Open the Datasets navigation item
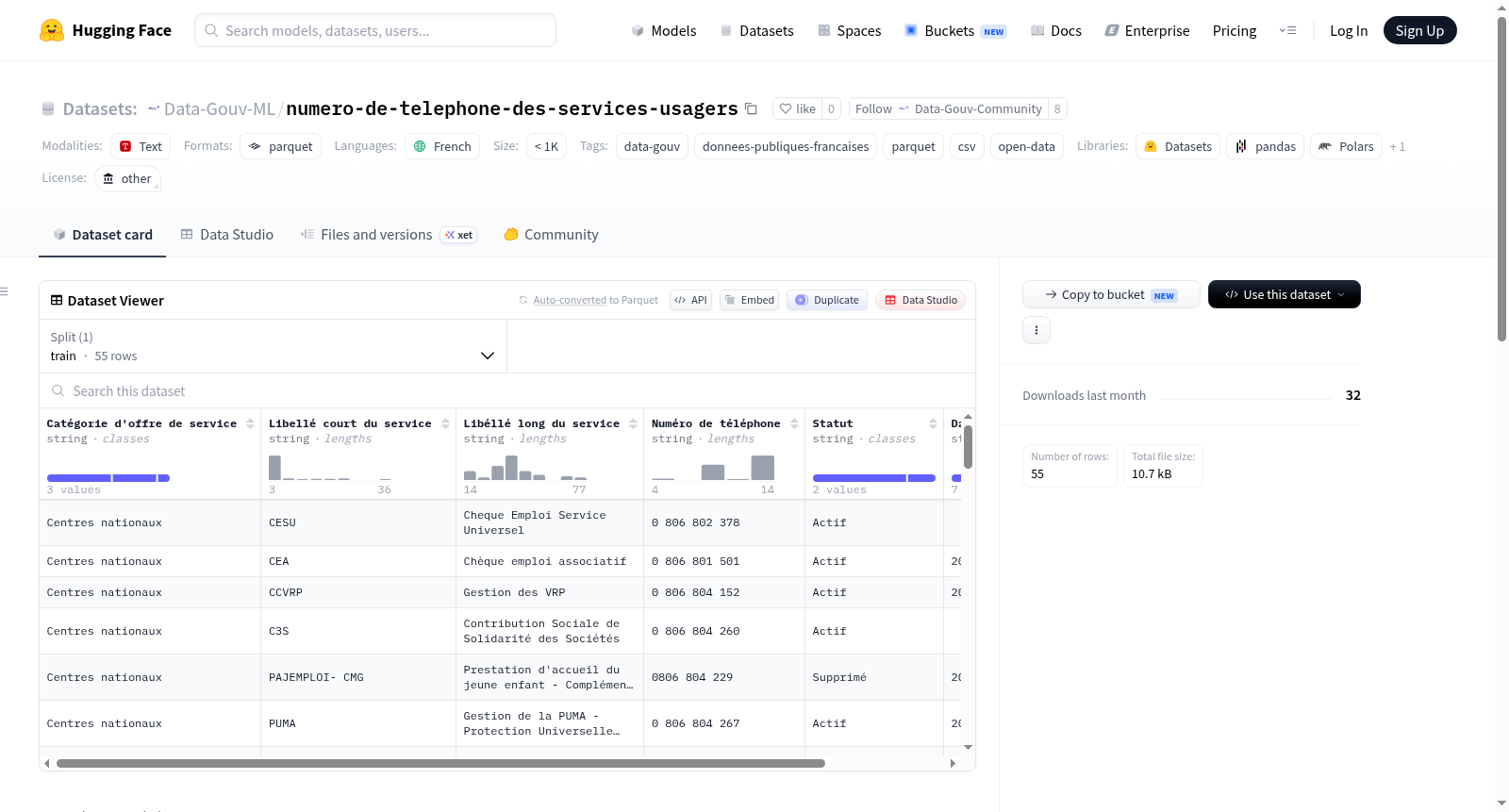 pos(756,30)
